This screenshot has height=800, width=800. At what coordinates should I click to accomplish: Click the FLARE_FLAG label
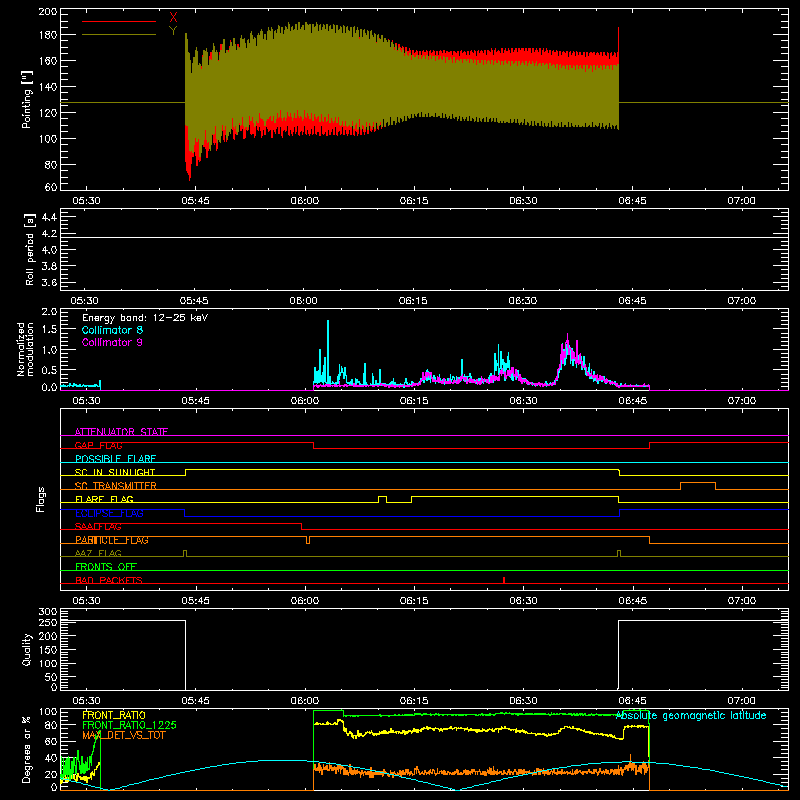click(104, 499)
